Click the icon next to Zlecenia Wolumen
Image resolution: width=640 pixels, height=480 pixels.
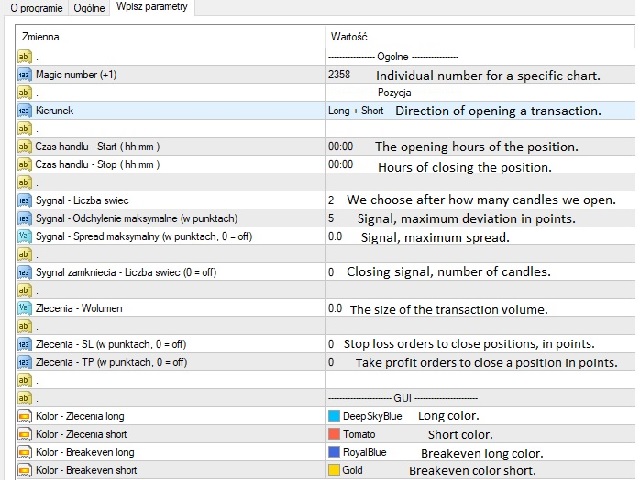click(24, 308)
